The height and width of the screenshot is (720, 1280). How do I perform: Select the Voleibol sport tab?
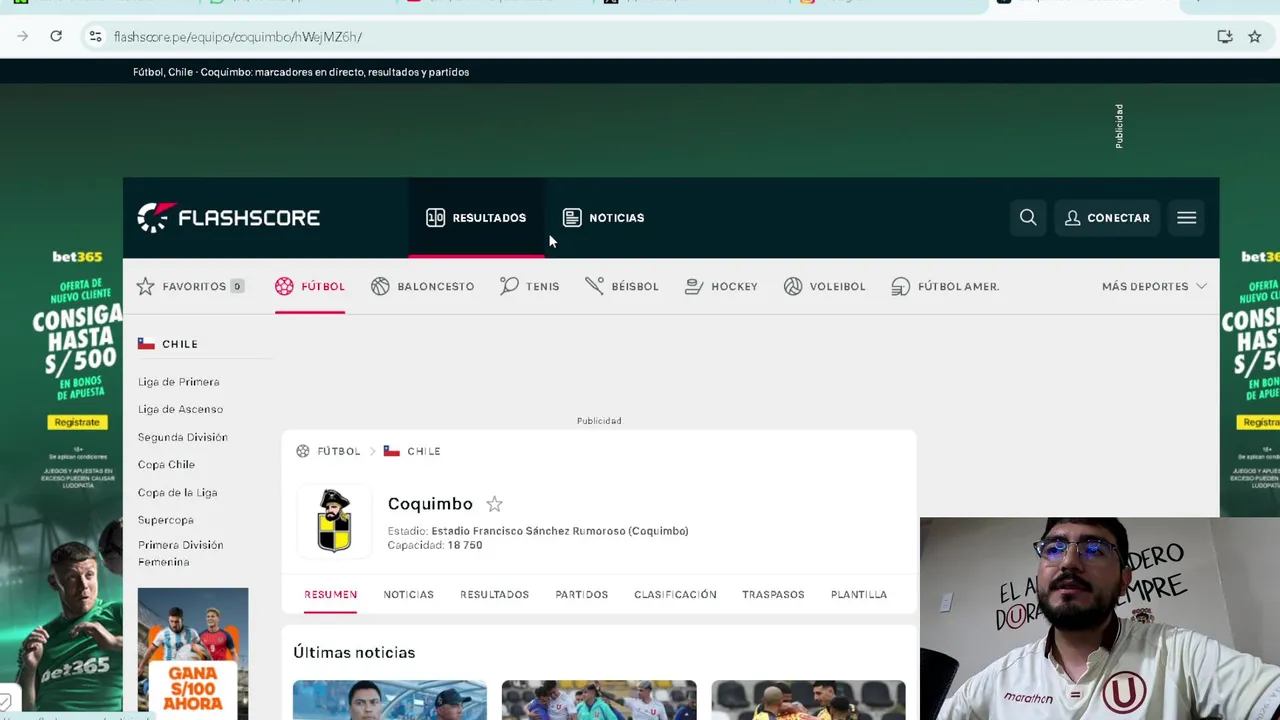pos(825,286)
